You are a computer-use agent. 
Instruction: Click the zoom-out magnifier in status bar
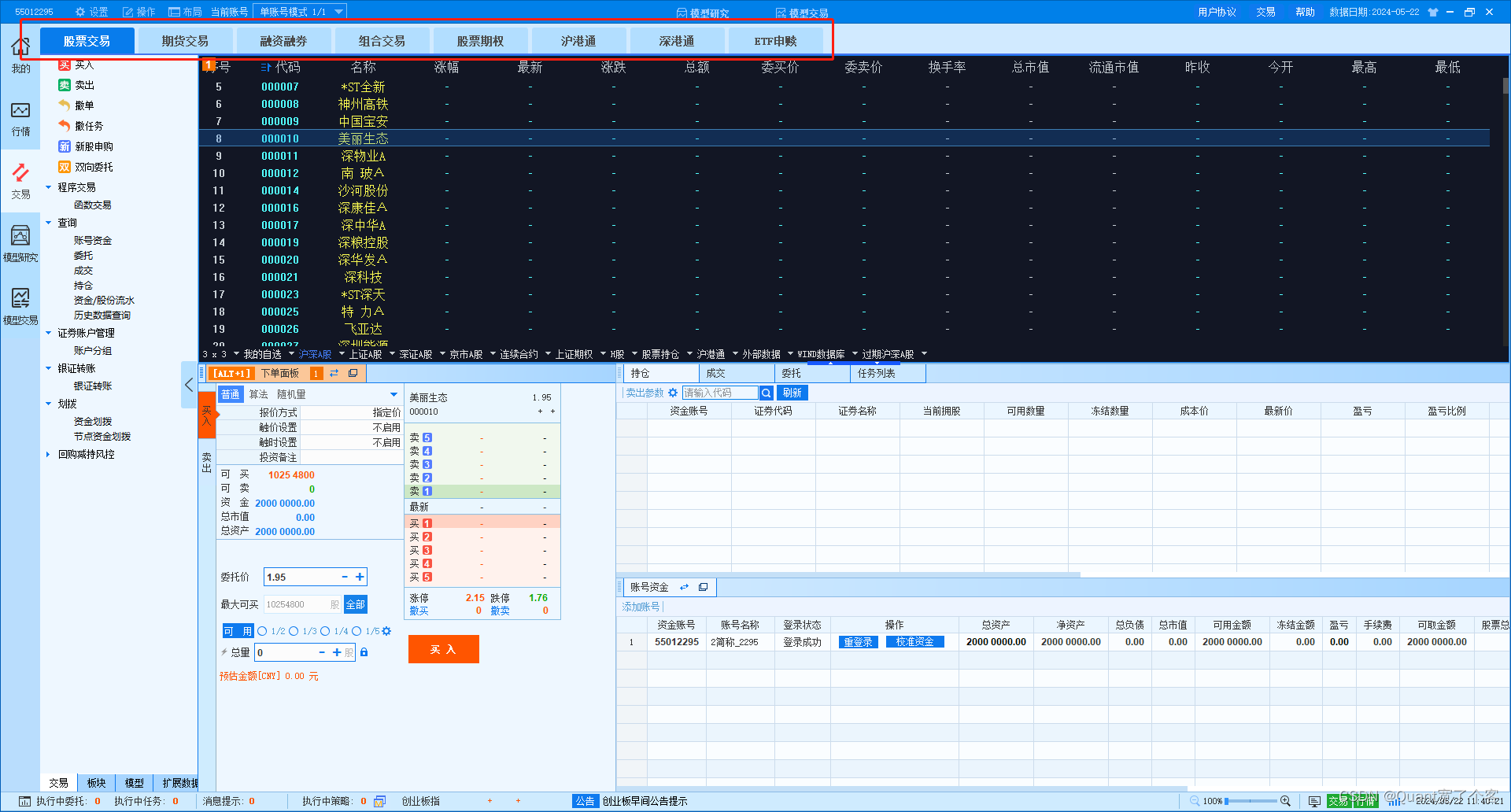pyautogui.click(x=1195, y=801)
